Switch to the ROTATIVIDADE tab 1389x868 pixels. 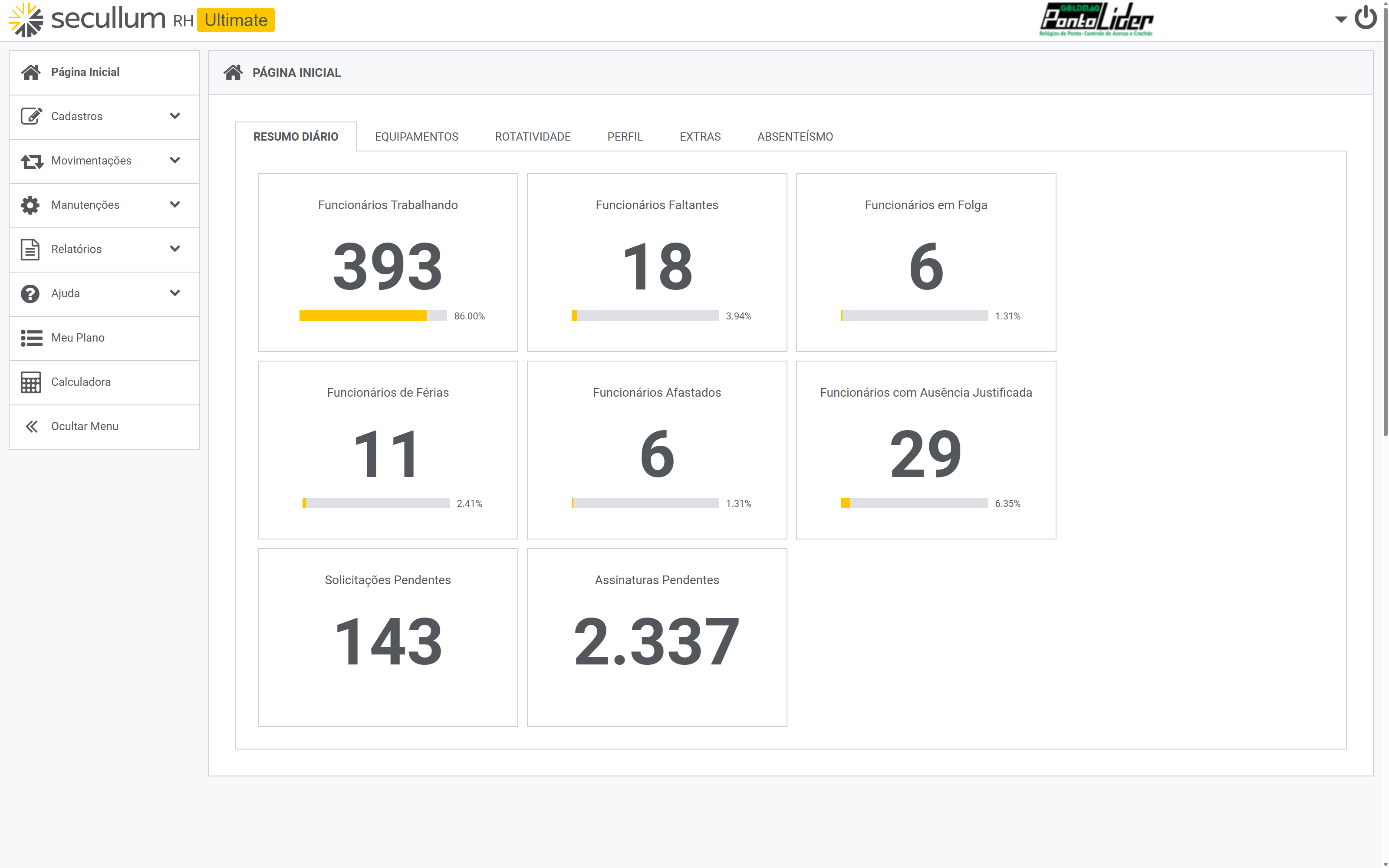point(533,137)
